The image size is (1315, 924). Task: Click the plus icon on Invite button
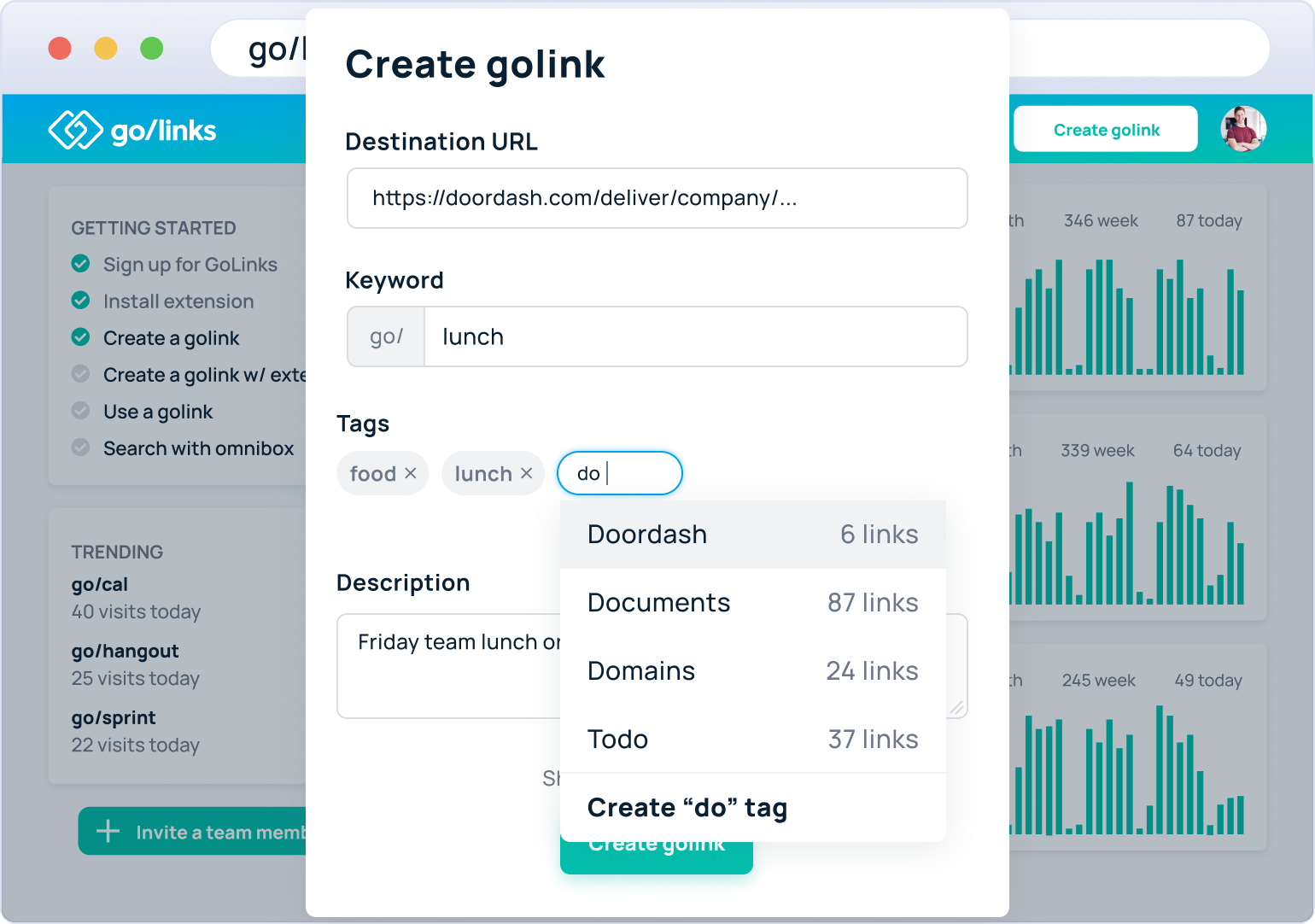(x=108, y=832)
